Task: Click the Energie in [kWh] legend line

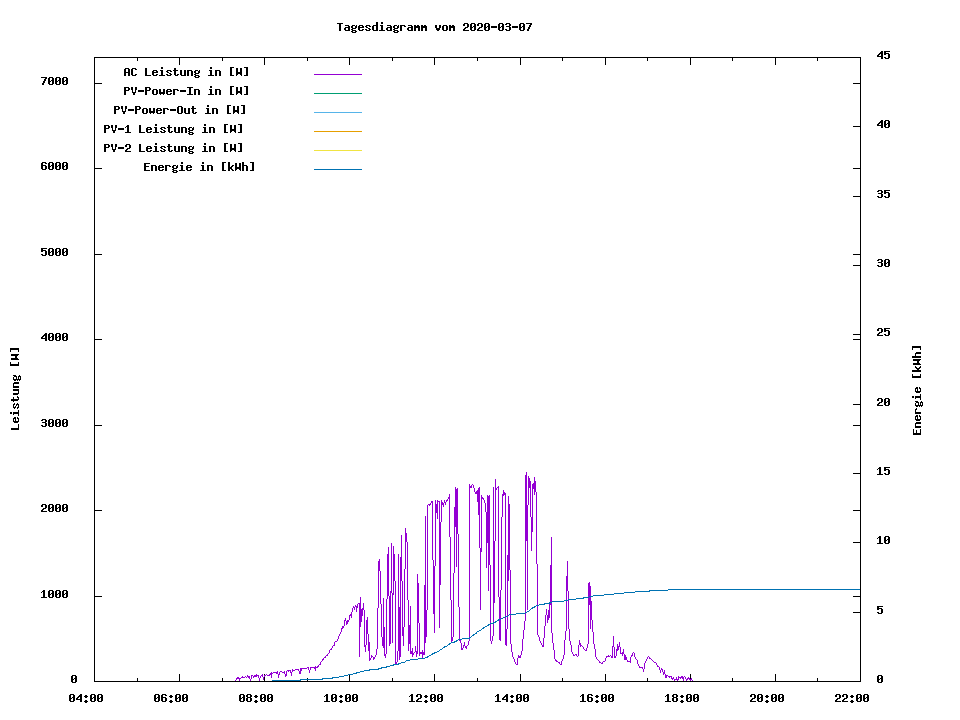Action: point(337,169)
